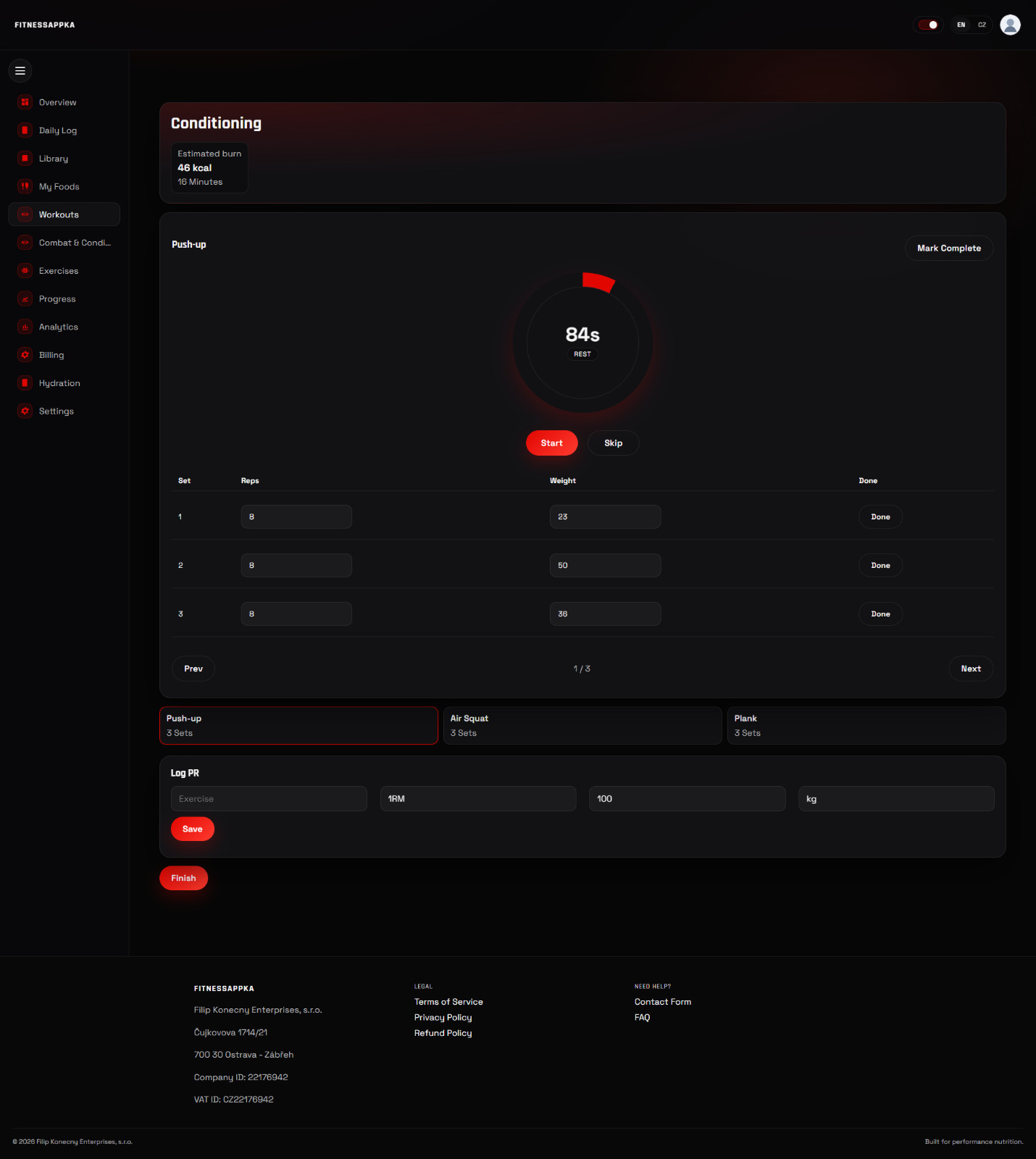Click the Combat & Conditioning sidebar icon
Screen dimensions: 1036x1159
pos(25,243)
